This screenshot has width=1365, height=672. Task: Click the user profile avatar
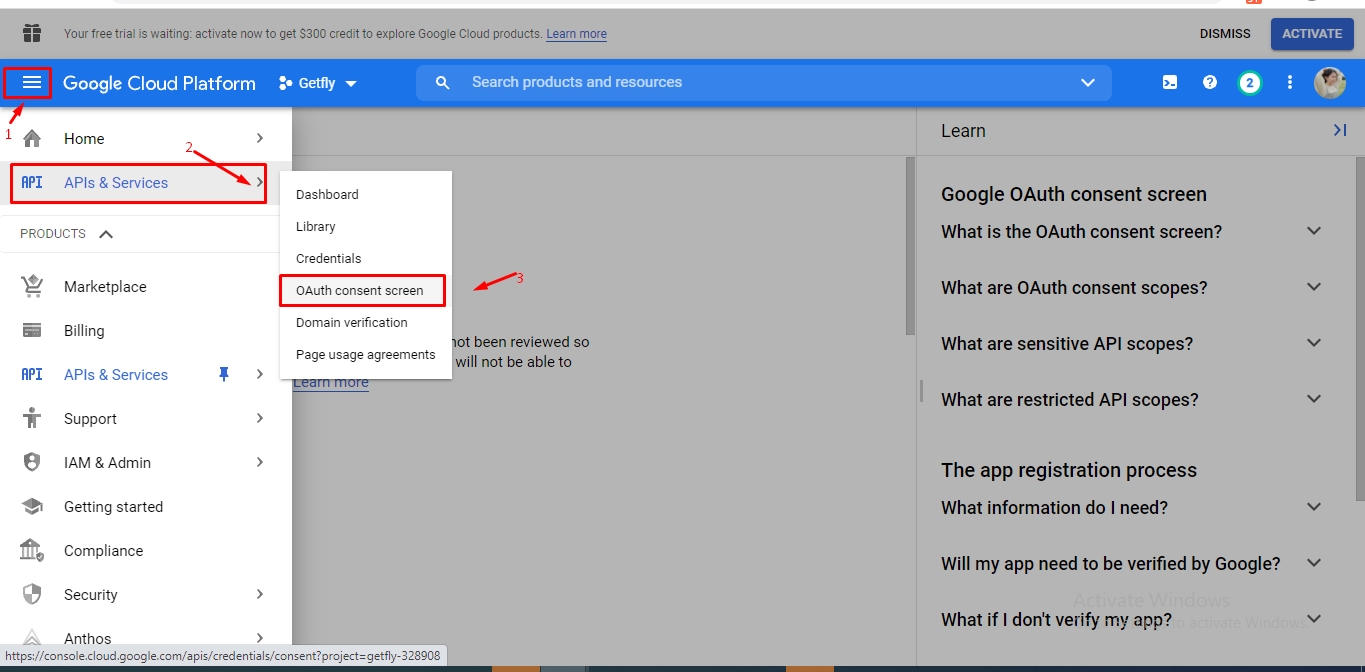click(1329, 83)
